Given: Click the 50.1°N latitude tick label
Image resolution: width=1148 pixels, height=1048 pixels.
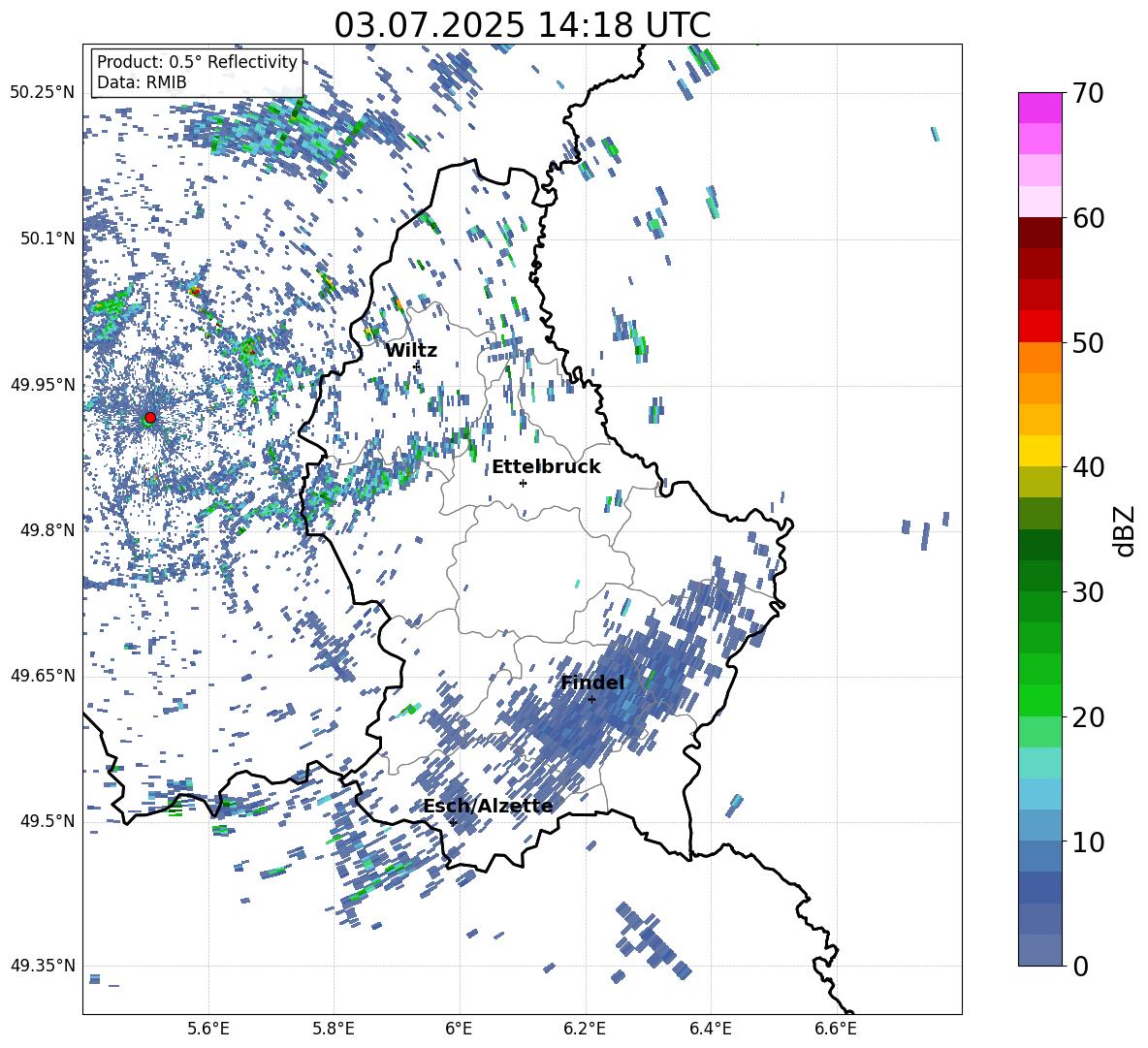Looking at the screenshot, I should coord(48,238).
